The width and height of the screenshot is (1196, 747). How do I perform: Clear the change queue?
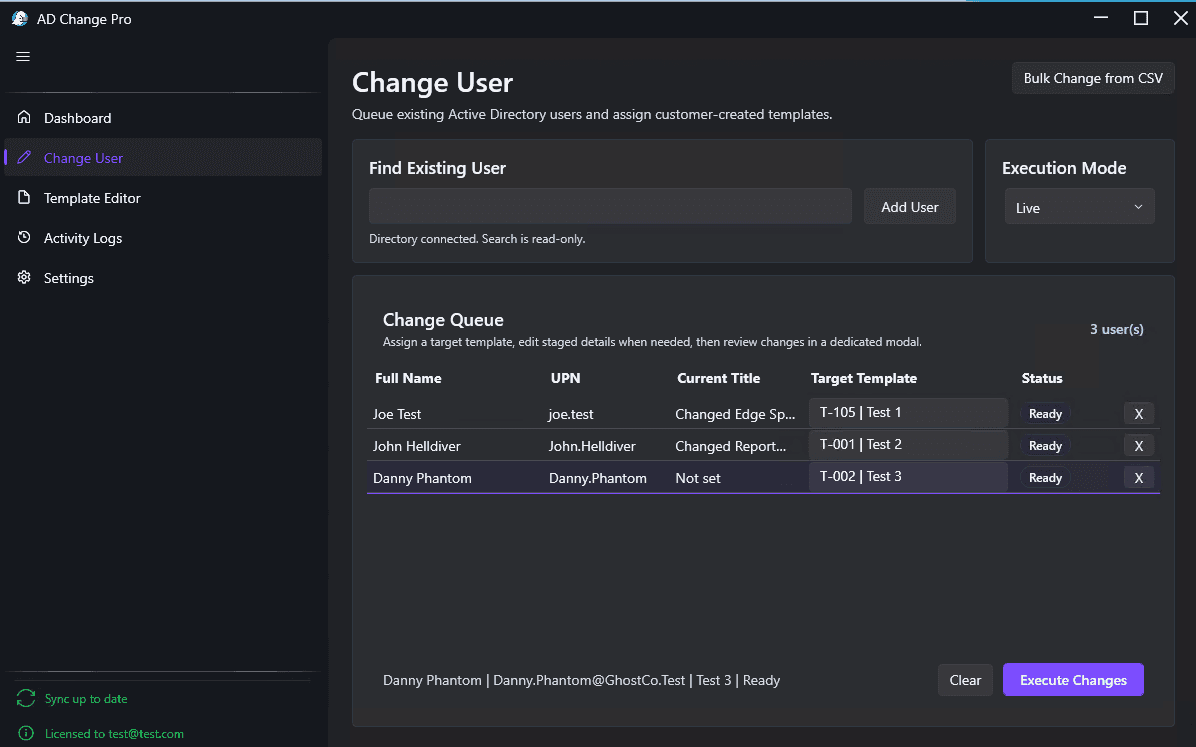(965, 680)
